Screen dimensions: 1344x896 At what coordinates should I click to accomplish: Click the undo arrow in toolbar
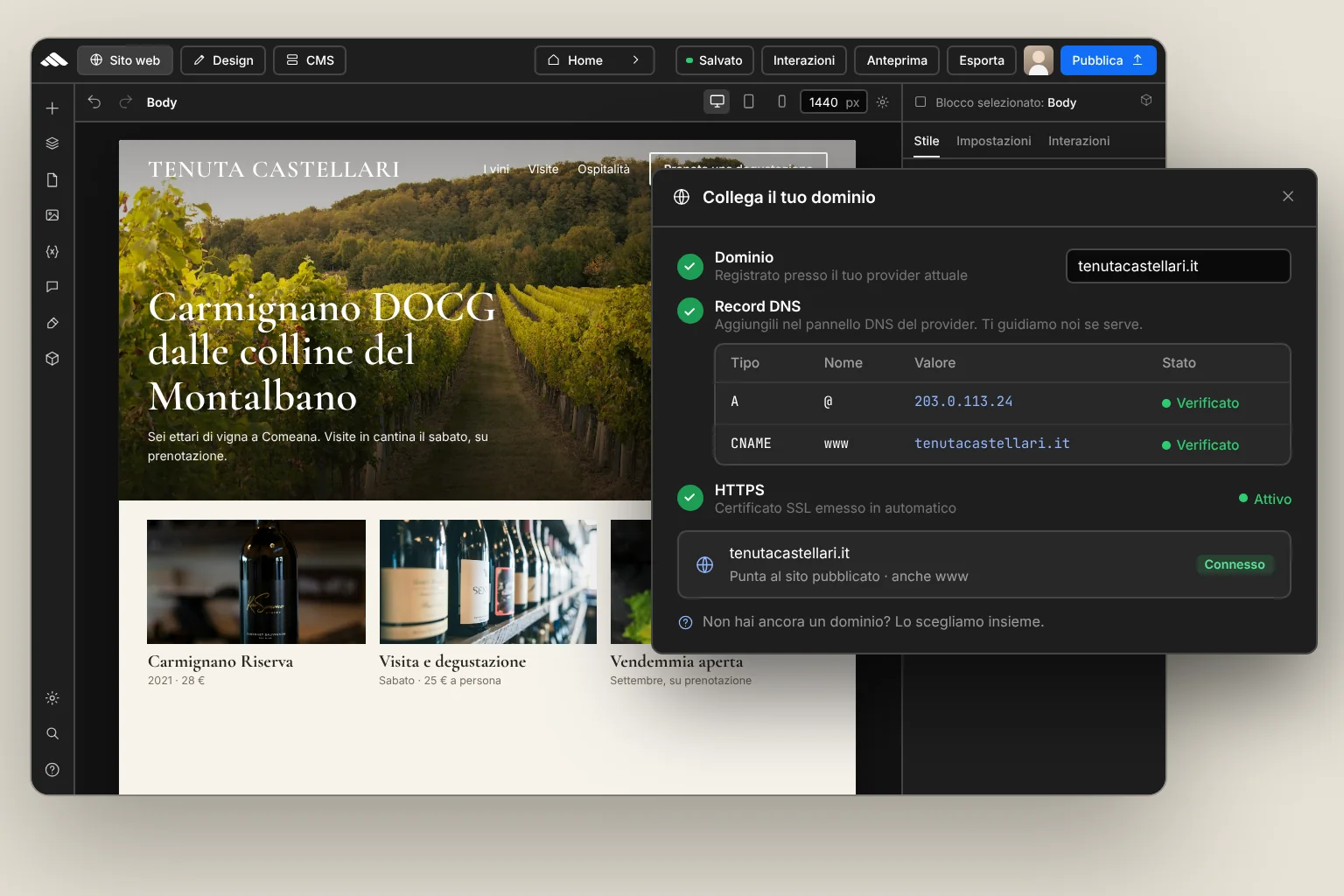pyautogui.click(x=94, y=102)
